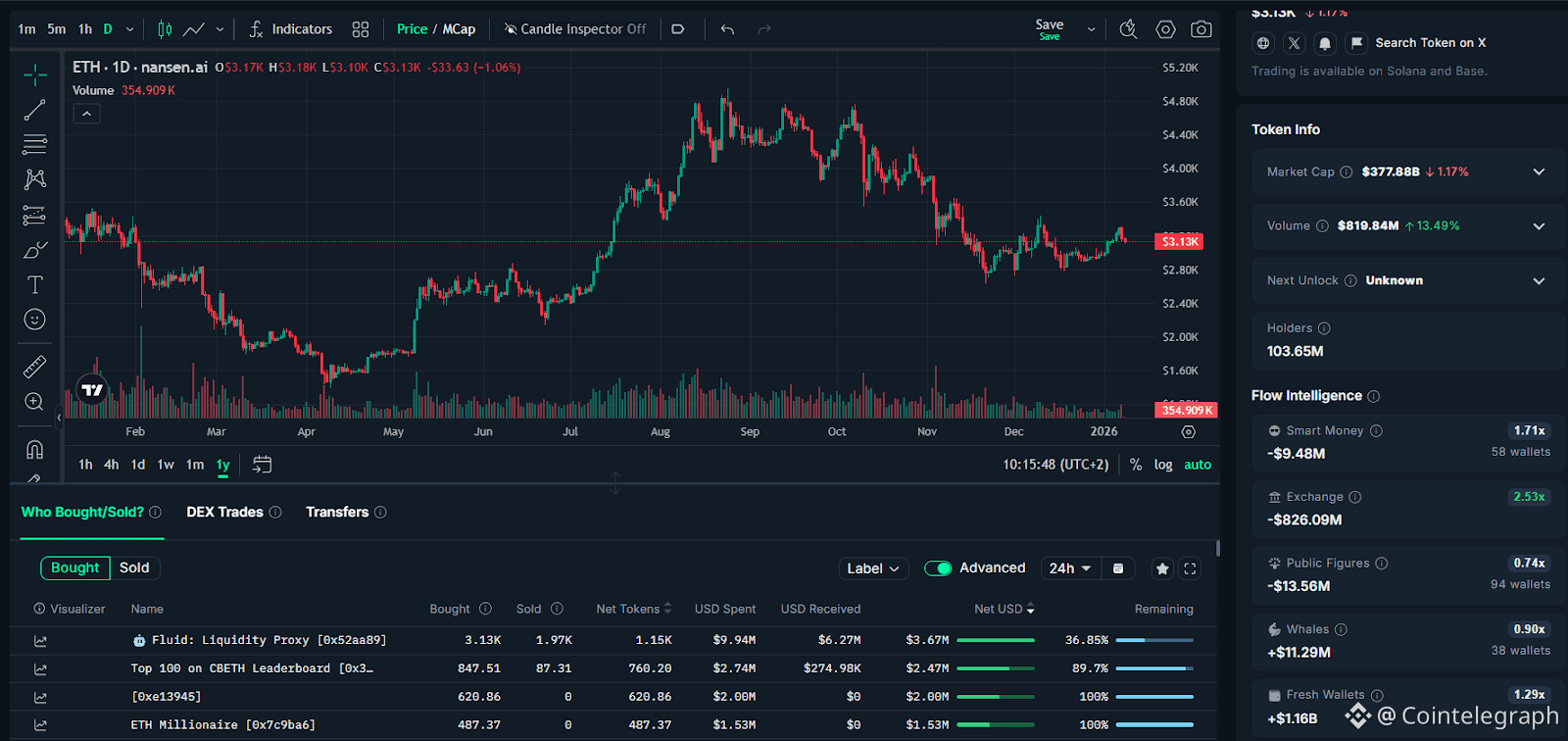Open the Label filter dropdown
1568x741 pixels.
point(872,568)
